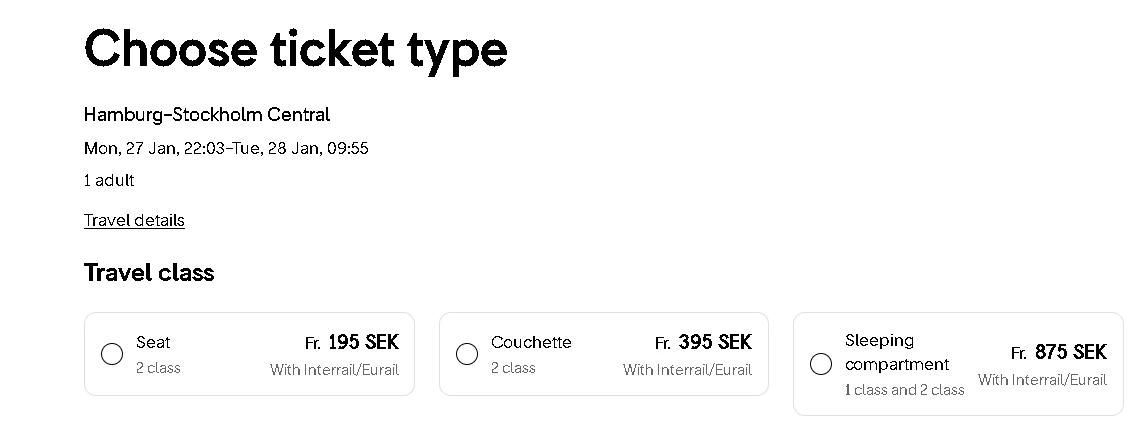Click "With Interrail/Eurail" under the Couchette price
Screen dimensions: 1144x426
687,370
